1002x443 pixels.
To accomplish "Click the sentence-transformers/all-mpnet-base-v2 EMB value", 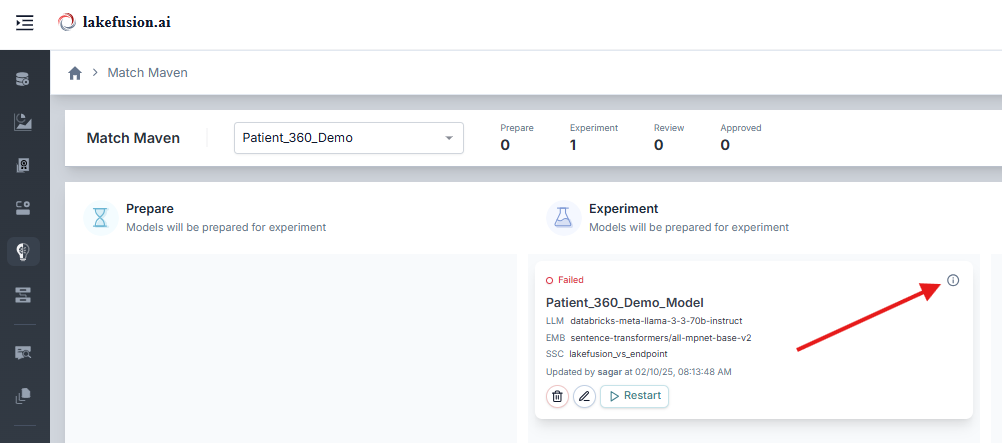I will pos(661,338).
